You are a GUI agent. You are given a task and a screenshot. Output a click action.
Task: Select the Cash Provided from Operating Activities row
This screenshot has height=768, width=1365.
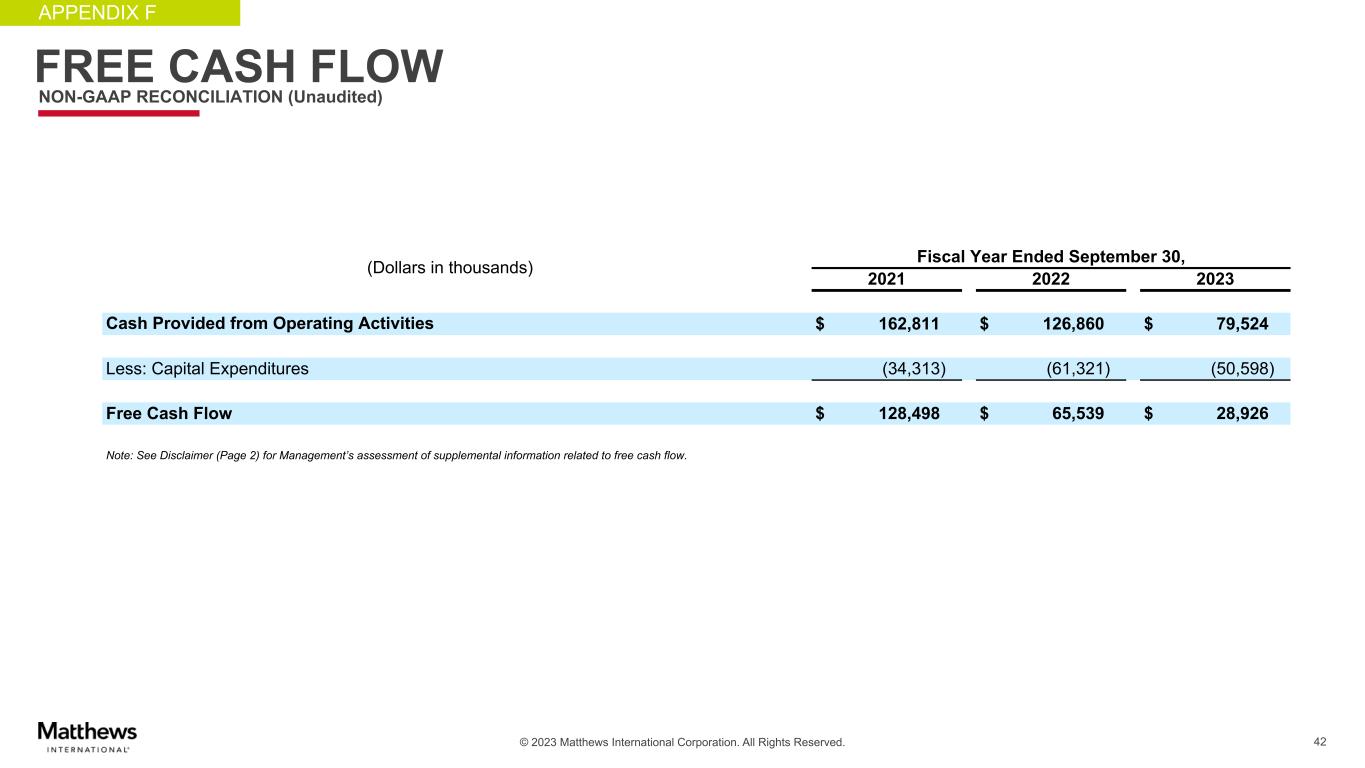coord(270,323)
